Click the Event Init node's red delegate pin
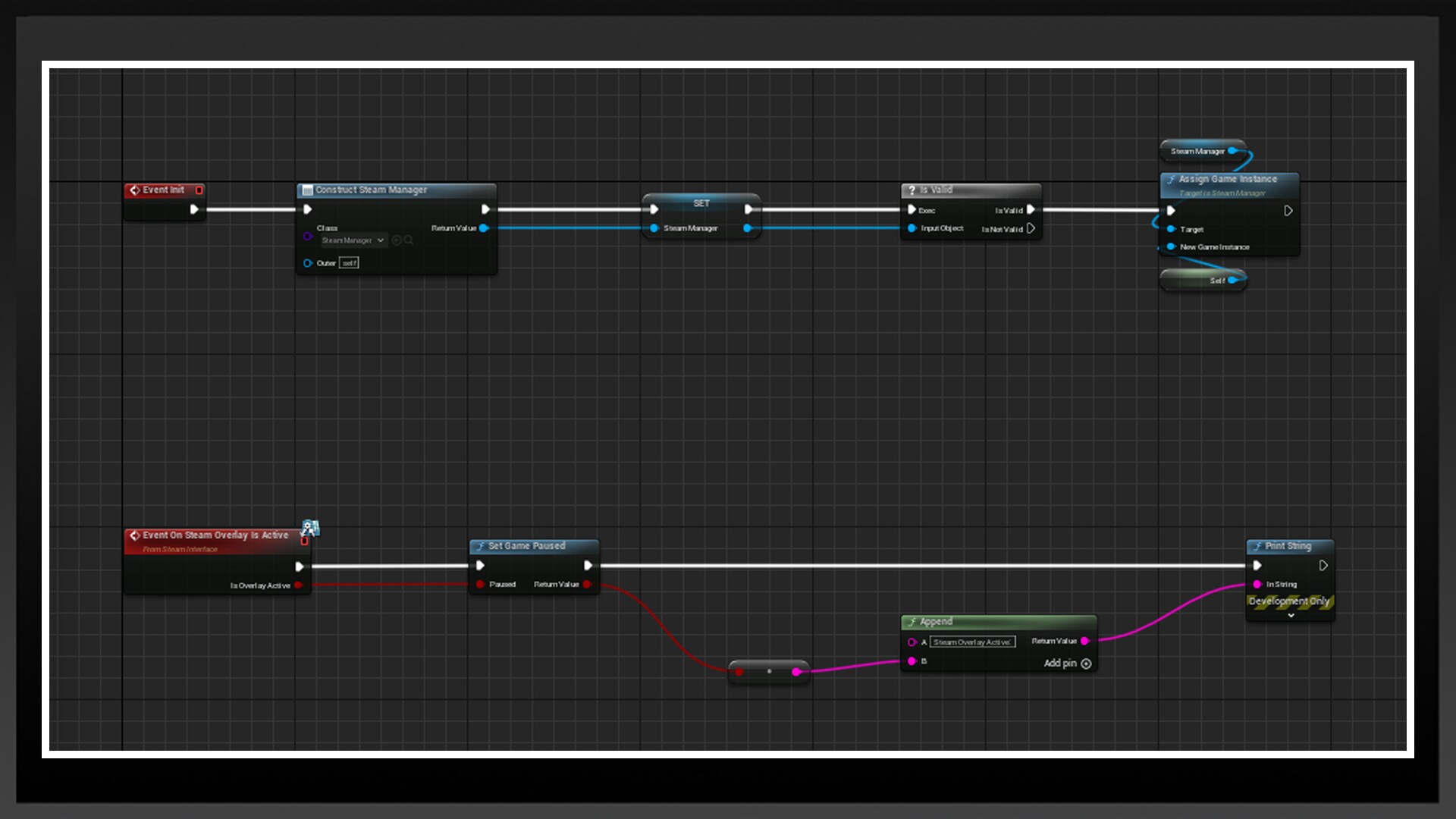The image size is (1456, 819). [199, 190]
